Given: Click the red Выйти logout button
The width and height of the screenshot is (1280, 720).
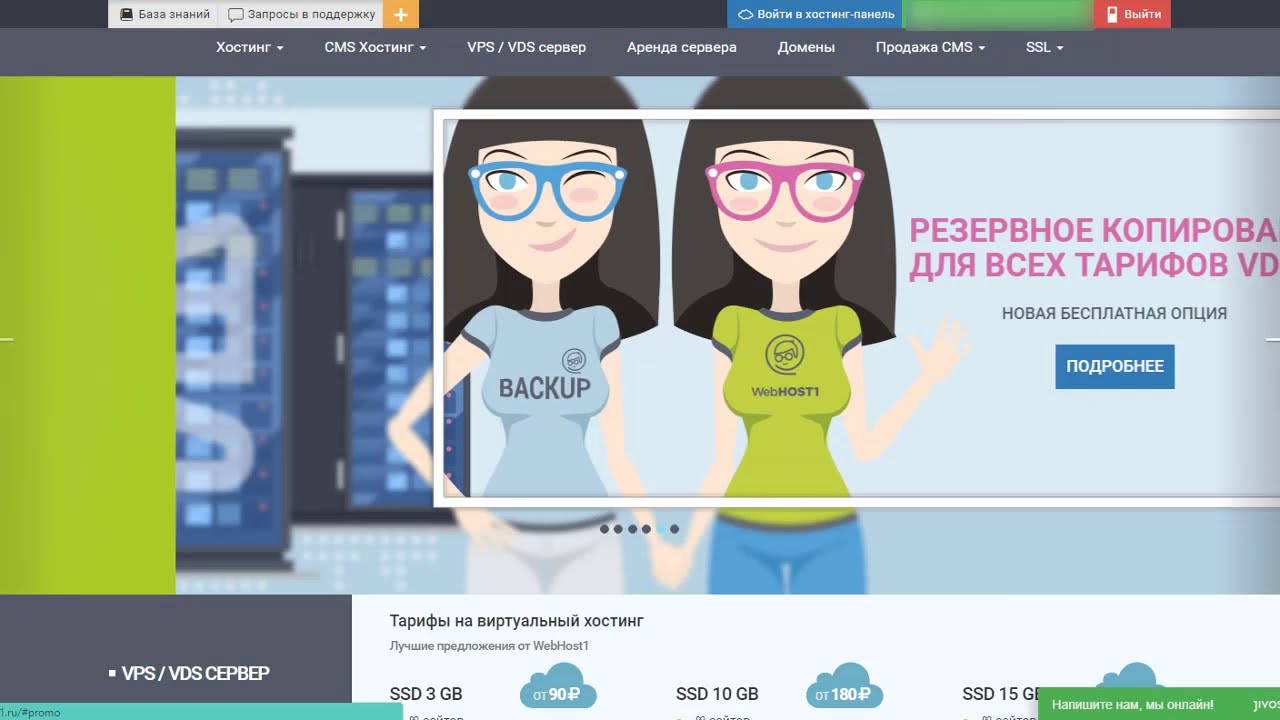Looking at the screenshot, I should point(1132,14).
